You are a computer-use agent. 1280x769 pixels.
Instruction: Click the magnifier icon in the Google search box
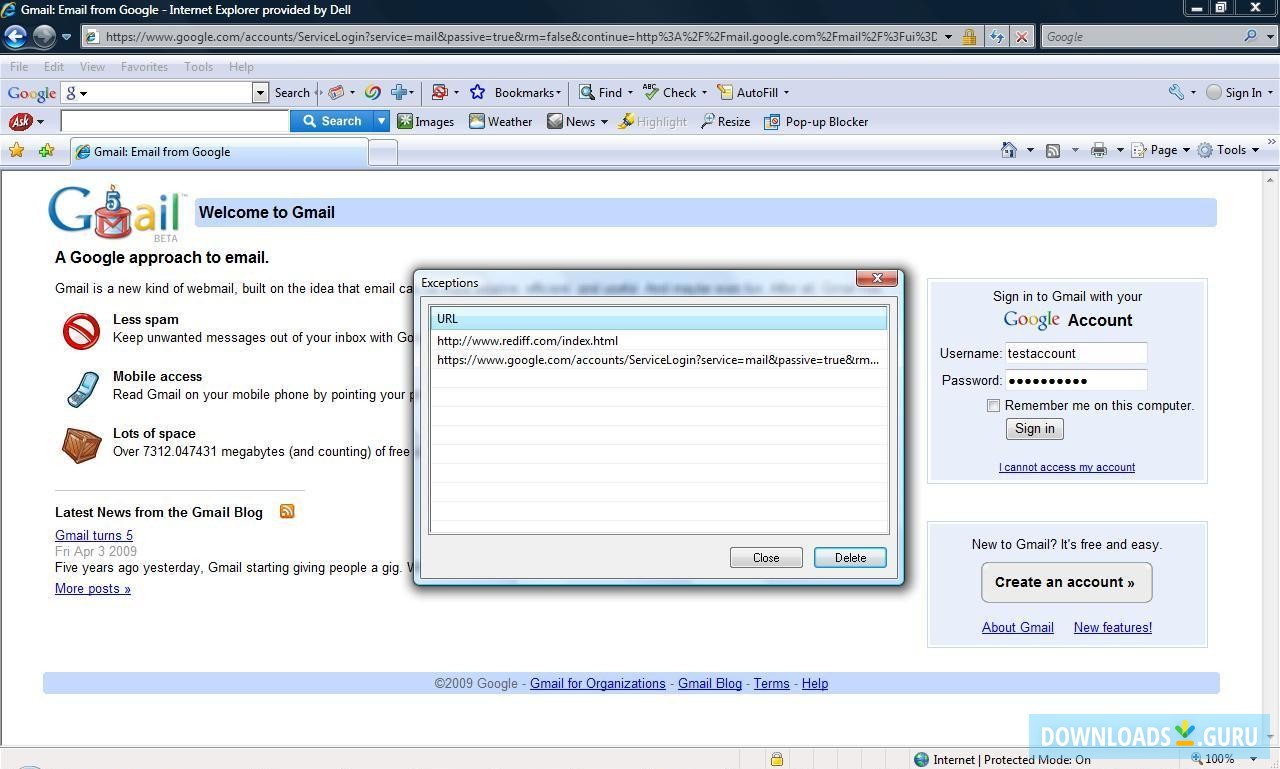tap(1251, 36)
